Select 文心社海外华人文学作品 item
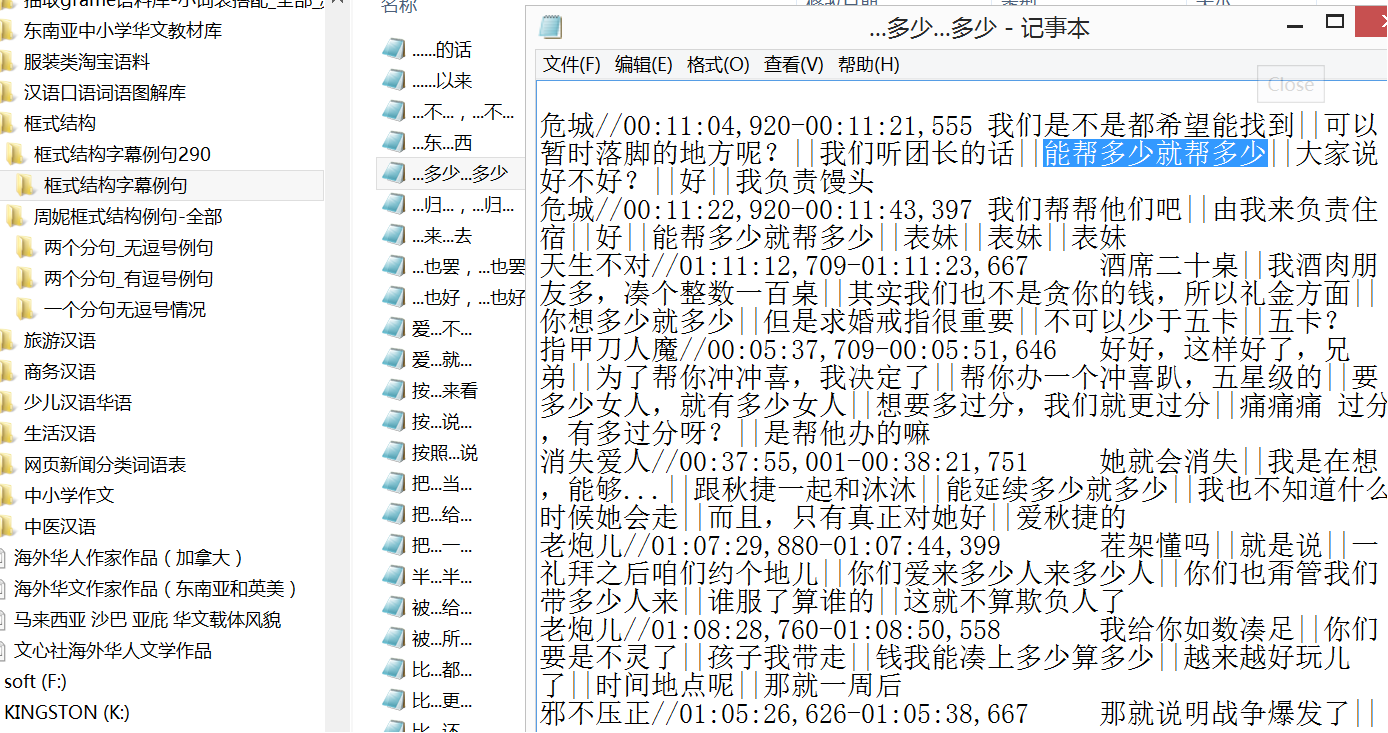This screenshot has width=1388, height=733. click(113, 651)
